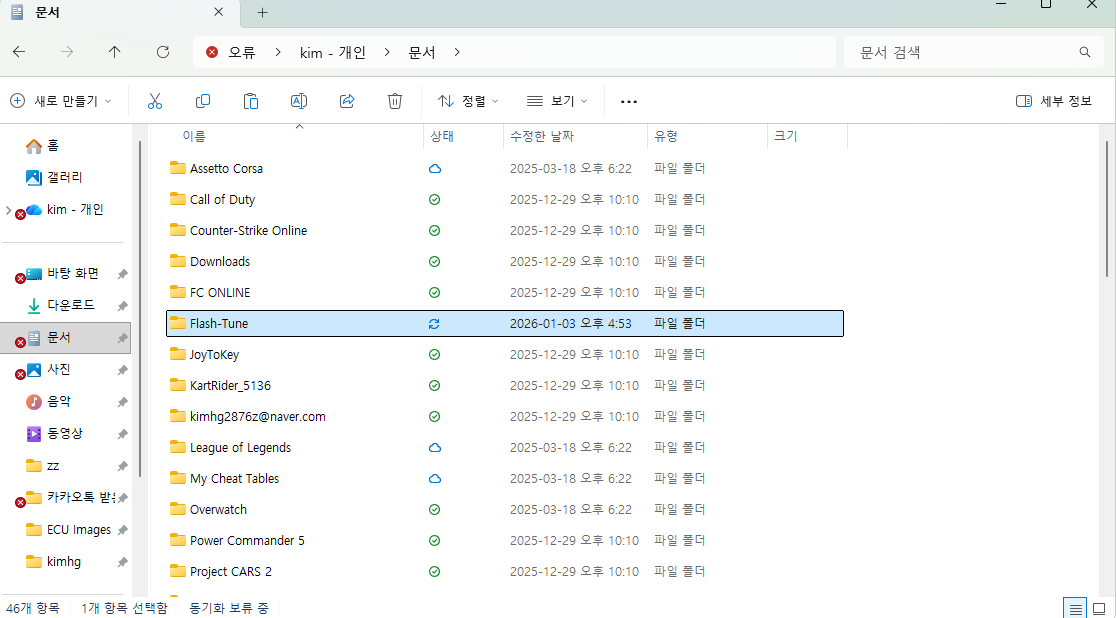Click kim - 개인 in breadcrumb path
The width and height of the screenshot is (1116, 618).
[x=333, y=52]
